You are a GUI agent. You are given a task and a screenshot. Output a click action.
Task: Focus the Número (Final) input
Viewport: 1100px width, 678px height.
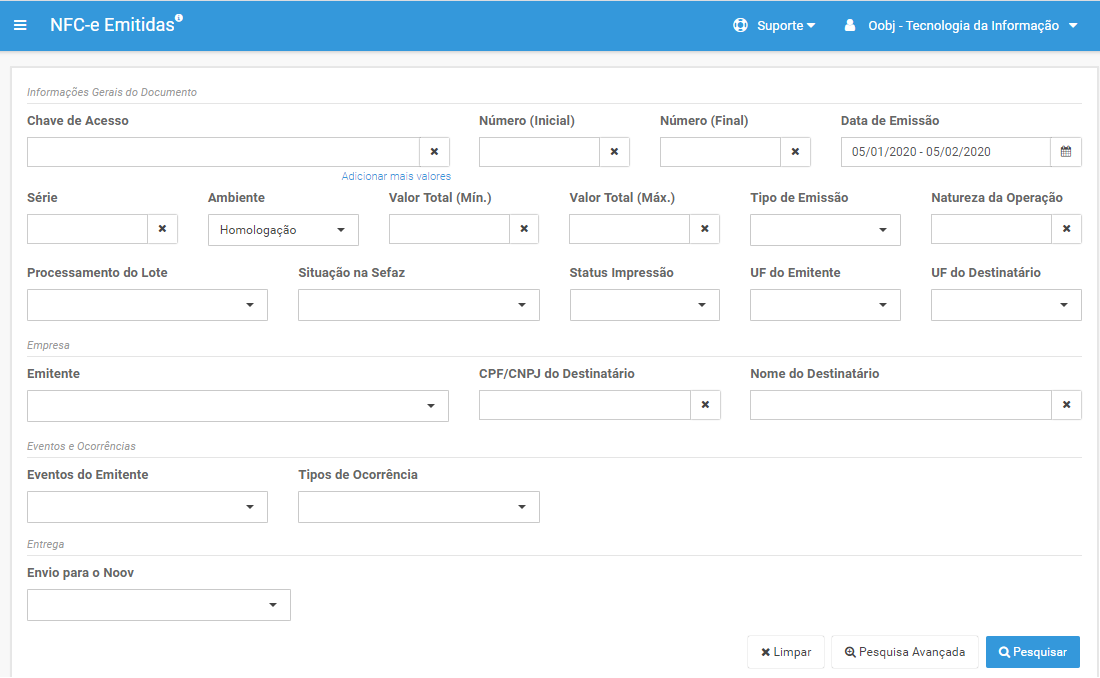[x=720, y=152]
